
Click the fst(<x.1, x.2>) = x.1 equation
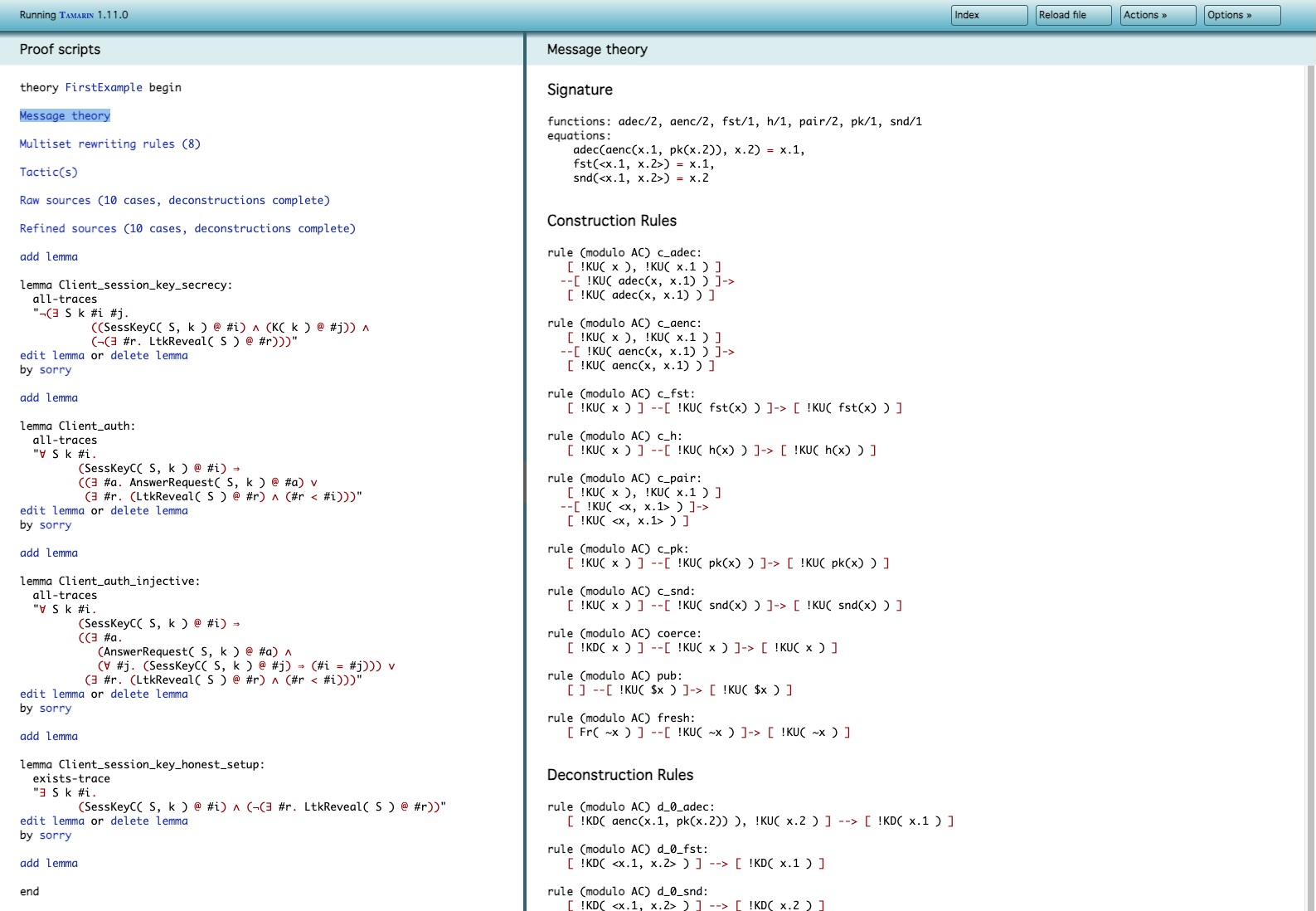click(x=643, y=163)
